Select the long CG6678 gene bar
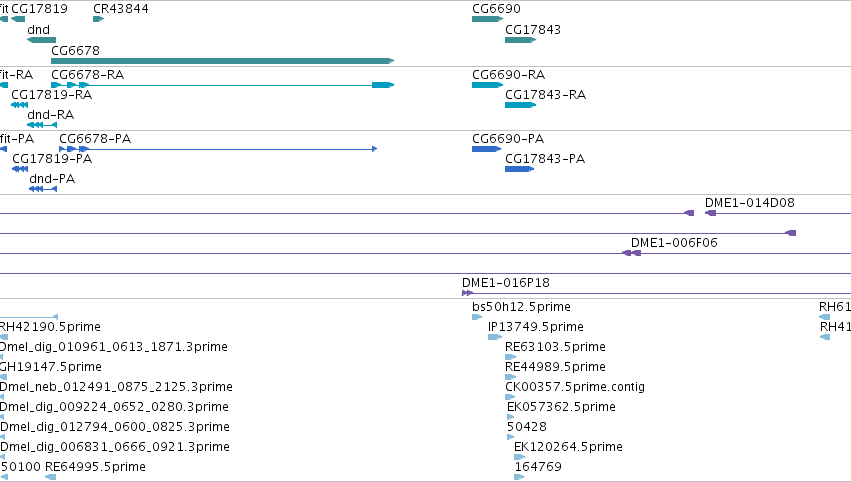 click(x=223, y=61)
